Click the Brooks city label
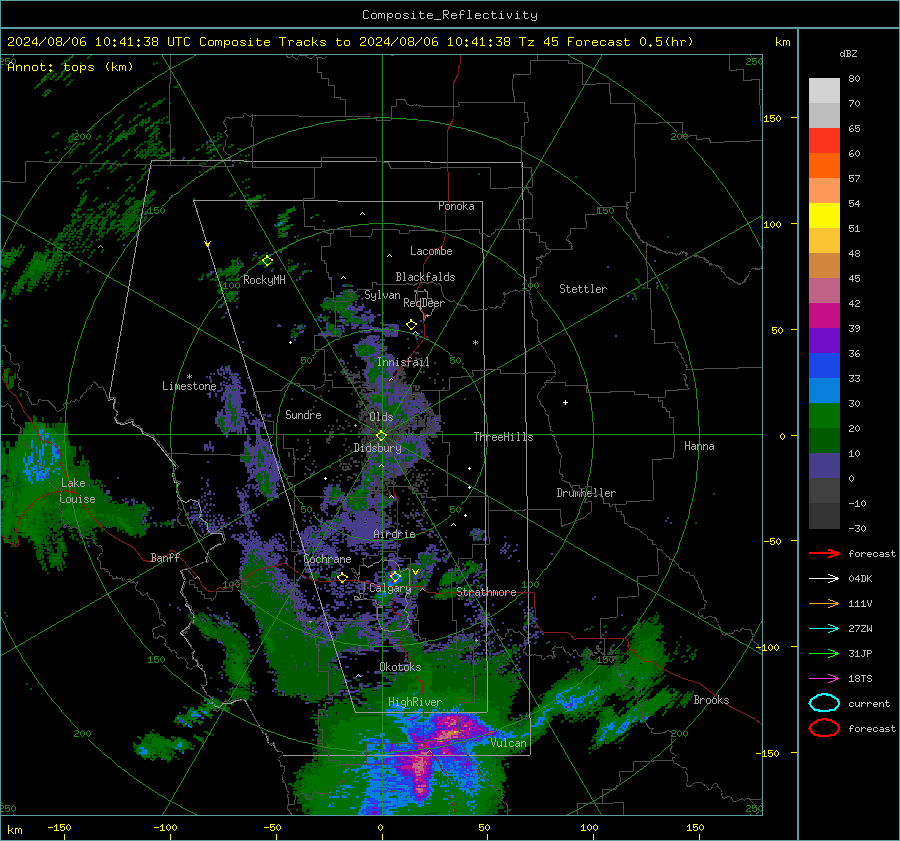900x841 pixels. [x=711, y=700]
